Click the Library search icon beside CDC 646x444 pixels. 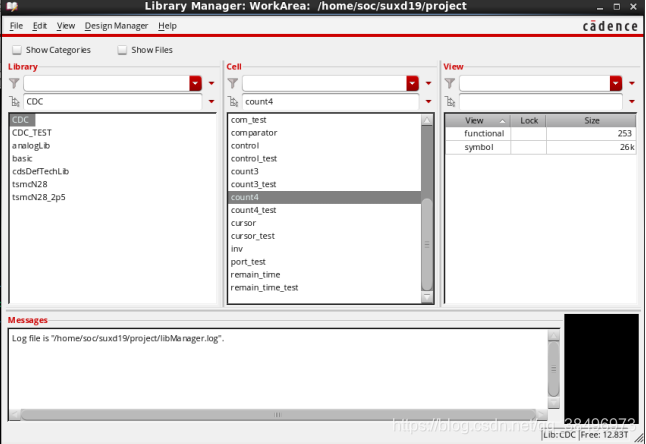pyautogui.click(x=15, y=102)
